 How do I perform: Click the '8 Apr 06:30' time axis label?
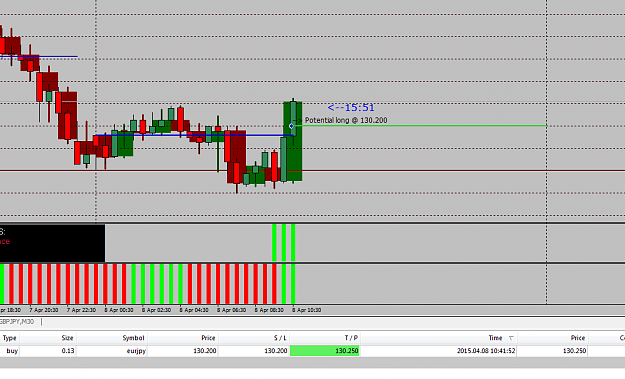[231, 310]
